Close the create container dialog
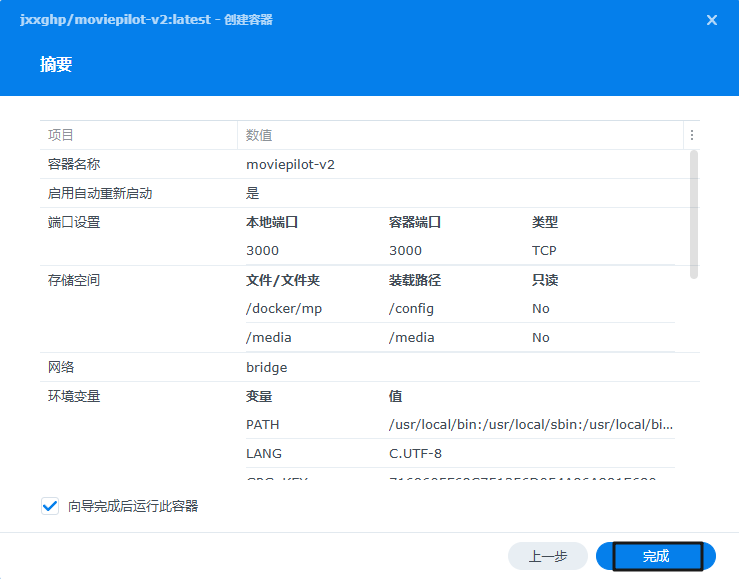This screenshot has width=739, height=579. [x=711, y=20]
